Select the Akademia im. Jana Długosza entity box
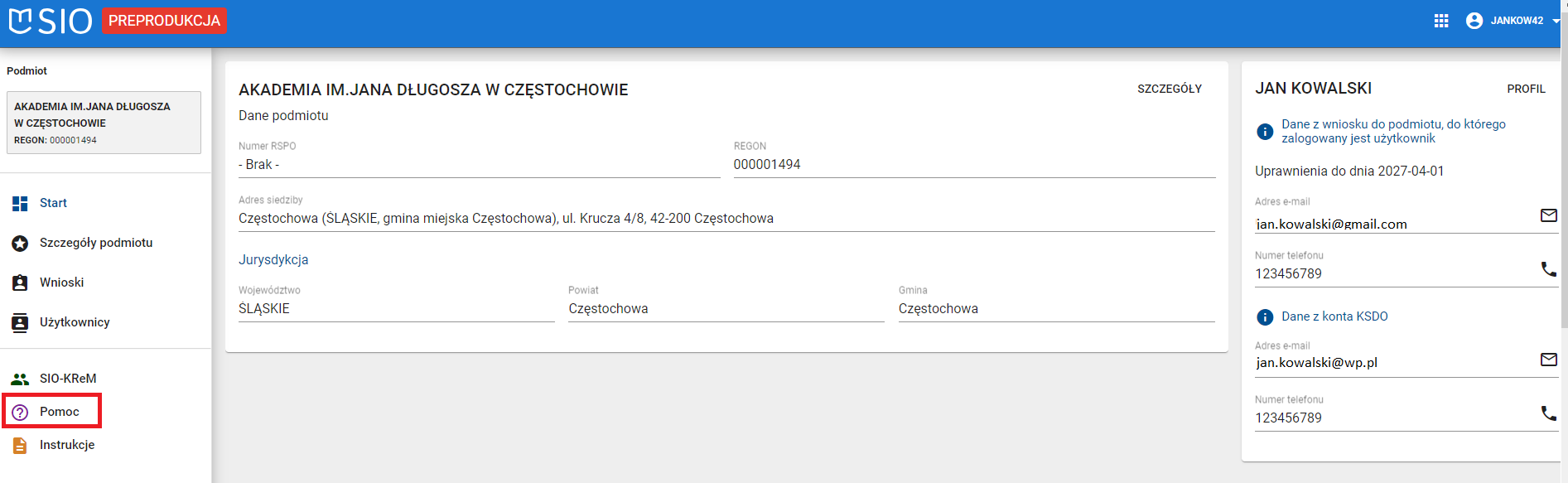This screenshot has width=1568, height=483. click(x=104, y=123)
